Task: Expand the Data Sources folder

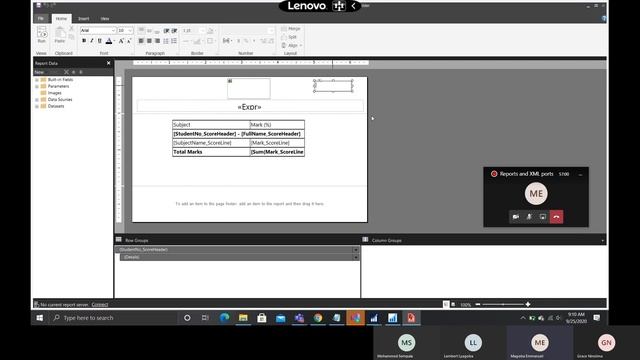Action: tap(37, 100)
